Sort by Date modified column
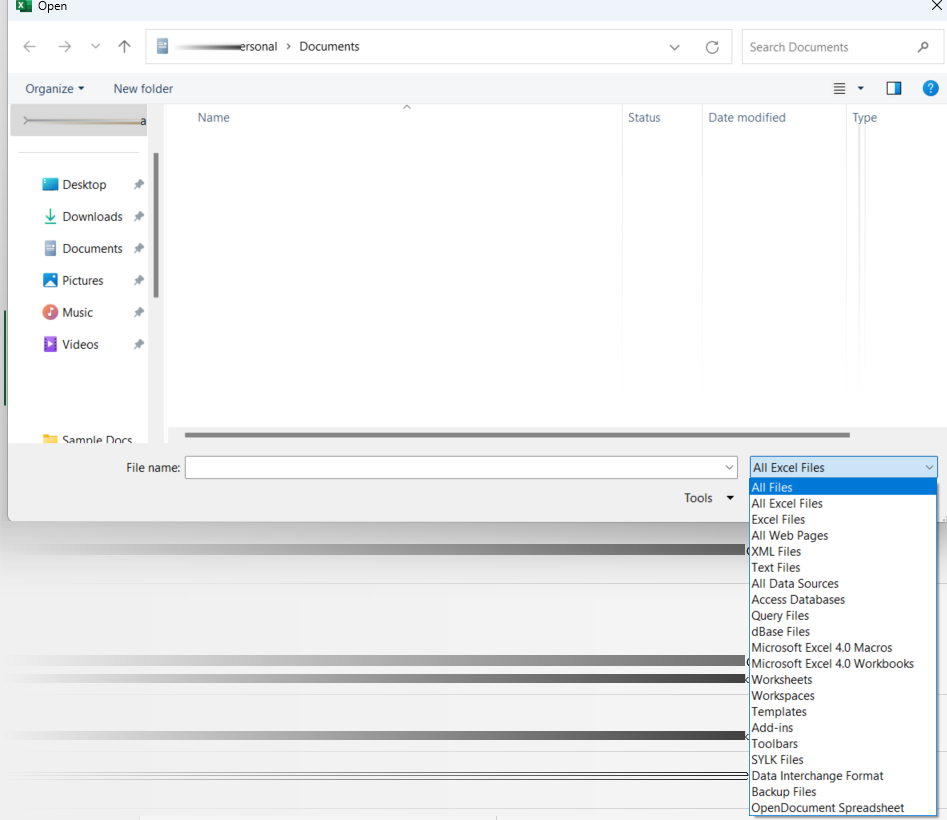 tap(746, 118)
